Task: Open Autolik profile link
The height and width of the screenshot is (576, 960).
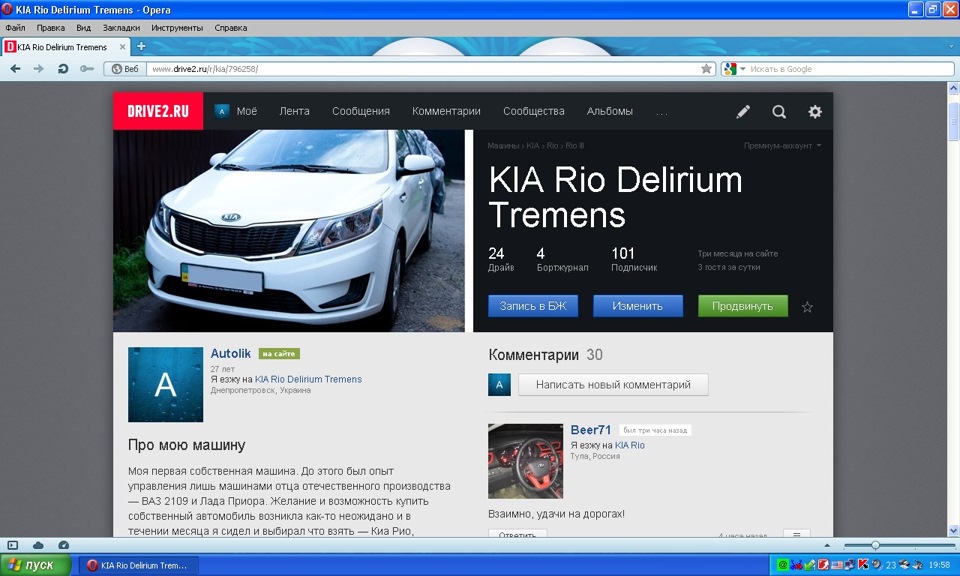Action: point(231,353)
